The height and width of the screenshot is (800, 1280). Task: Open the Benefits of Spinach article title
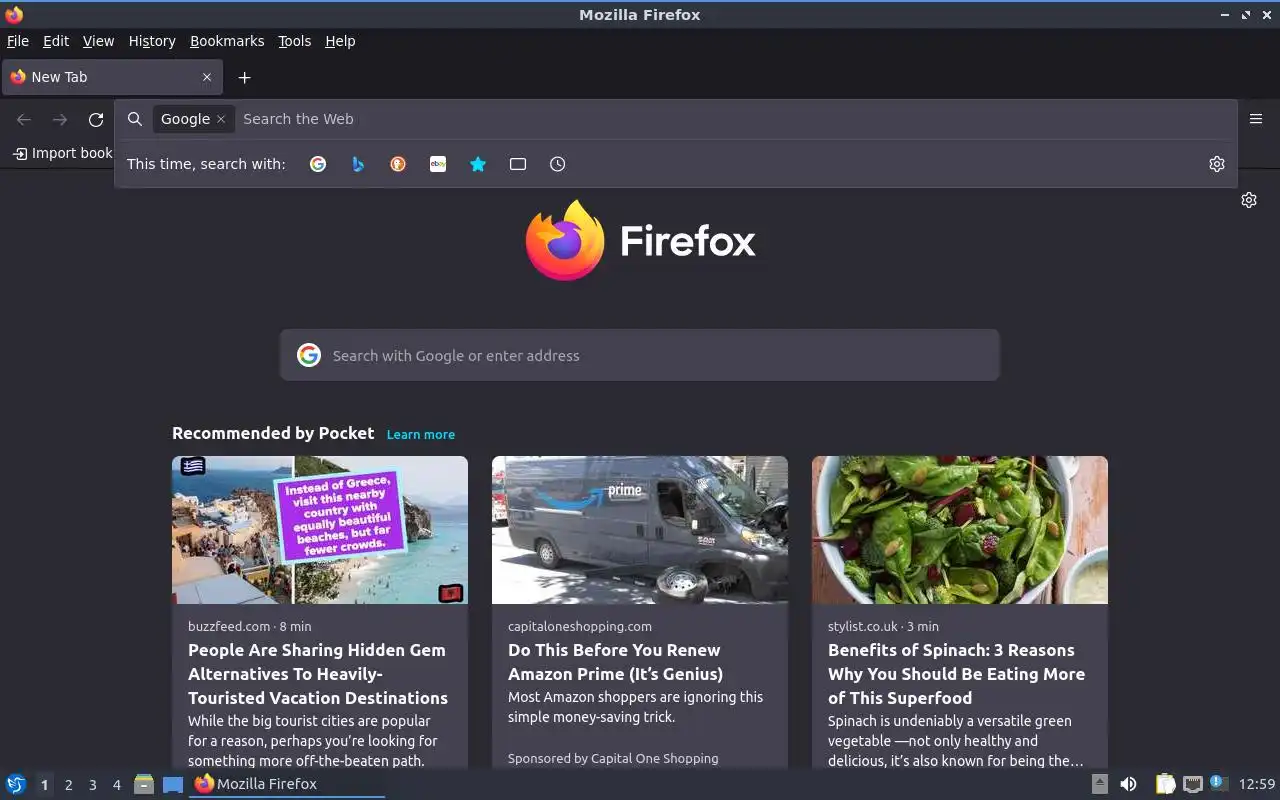tap(956, 673)
